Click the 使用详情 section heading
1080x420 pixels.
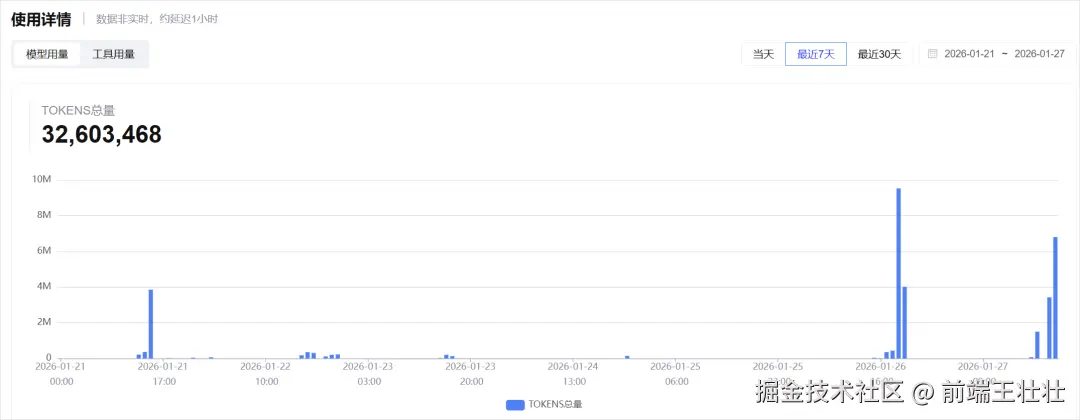41,19
